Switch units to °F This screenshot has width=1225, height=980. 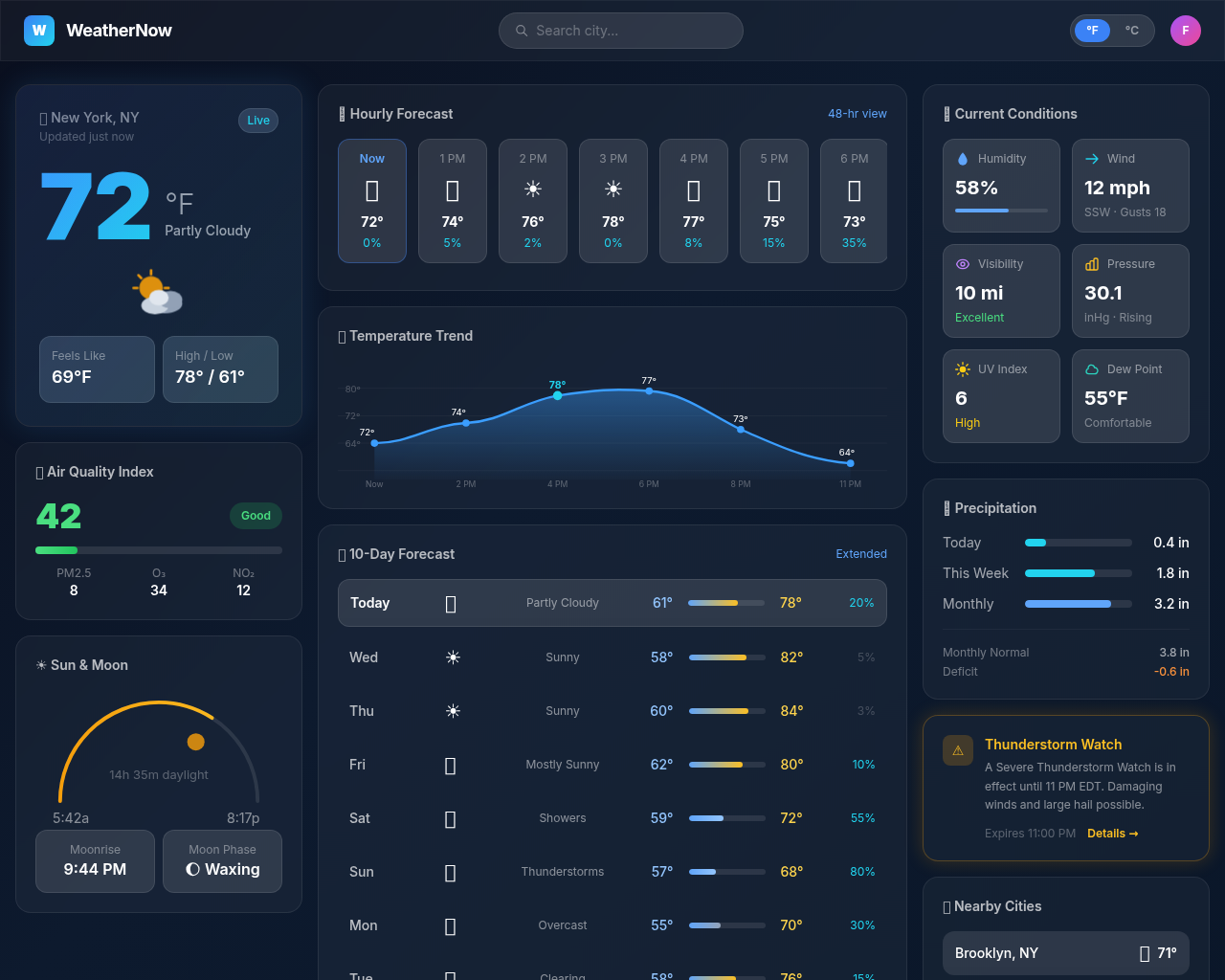click(1093, 31)
